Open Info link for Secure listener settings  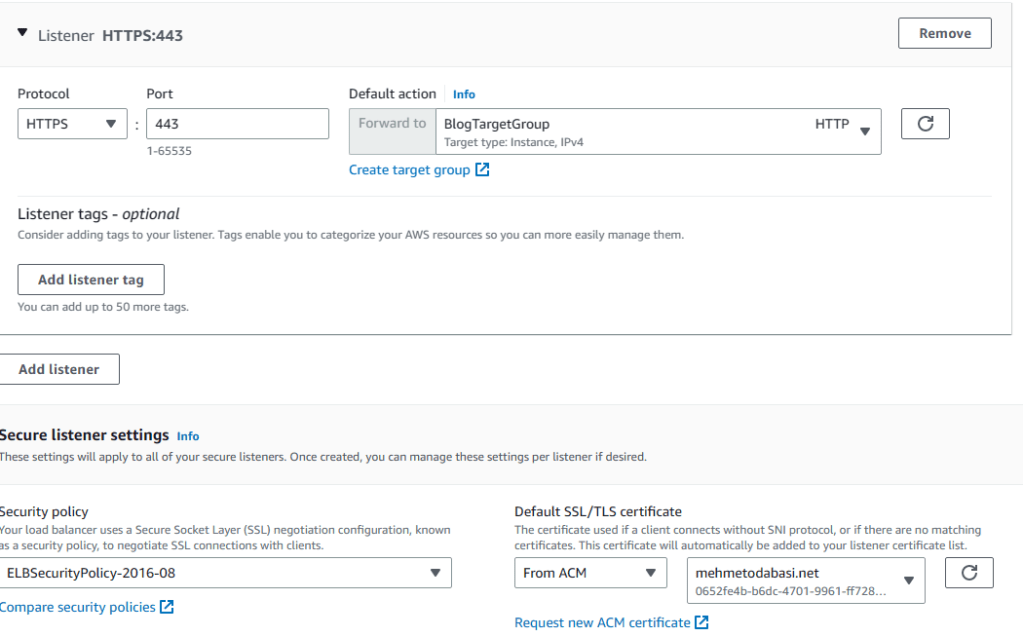tap(188, 436)
